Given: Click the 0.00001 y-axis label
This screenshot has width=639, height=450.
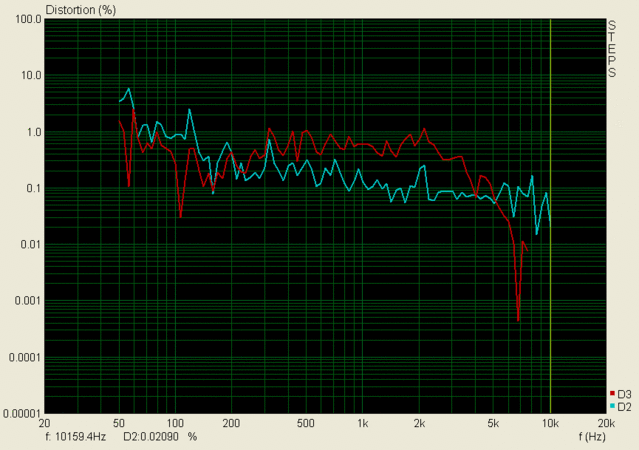Looking at the screenshot, I should click(23, 413).
